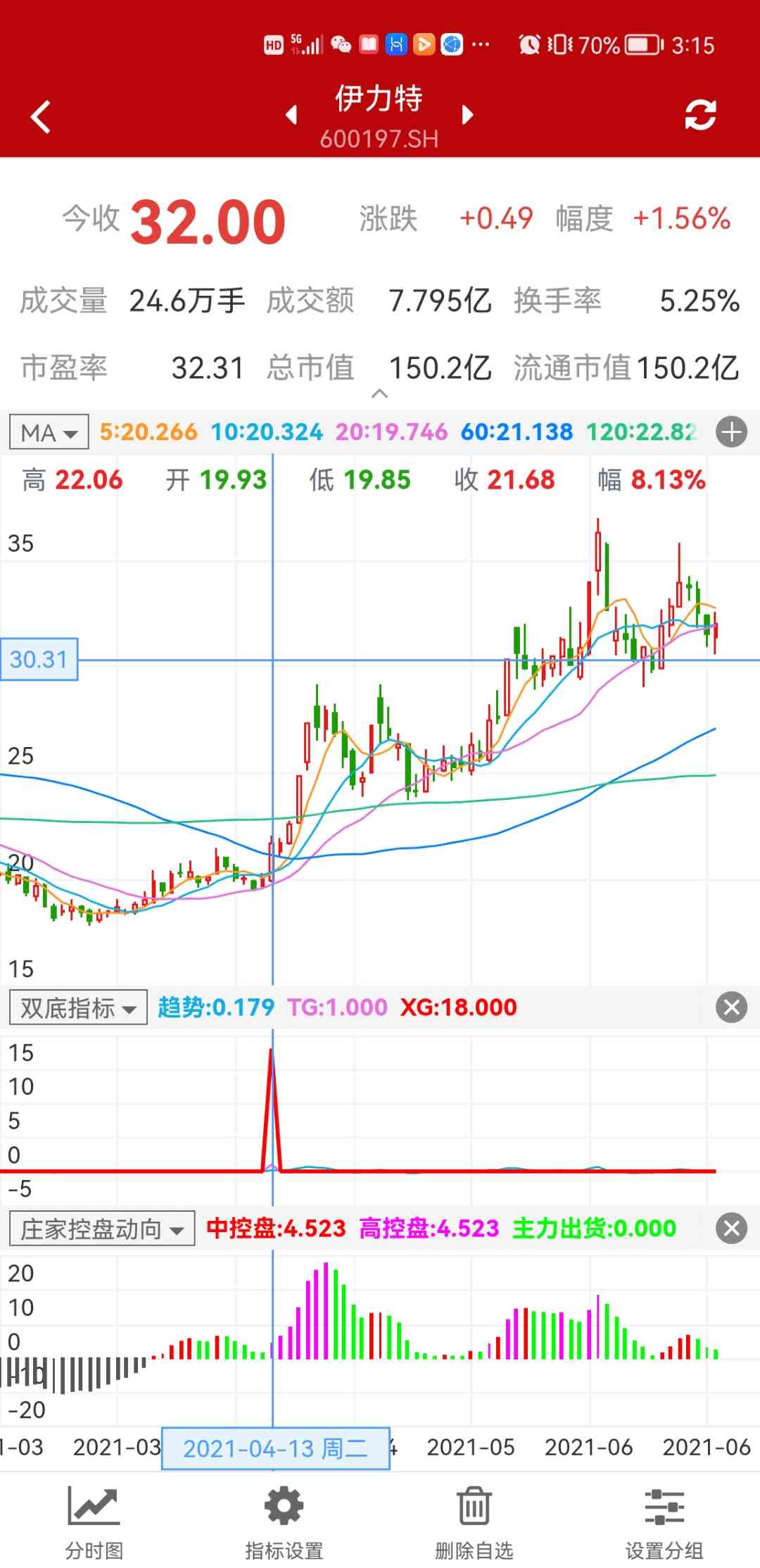This screenshot has width=760, height=1568.
Task: Tap the closing price 32.00
Action: (208, 222)
